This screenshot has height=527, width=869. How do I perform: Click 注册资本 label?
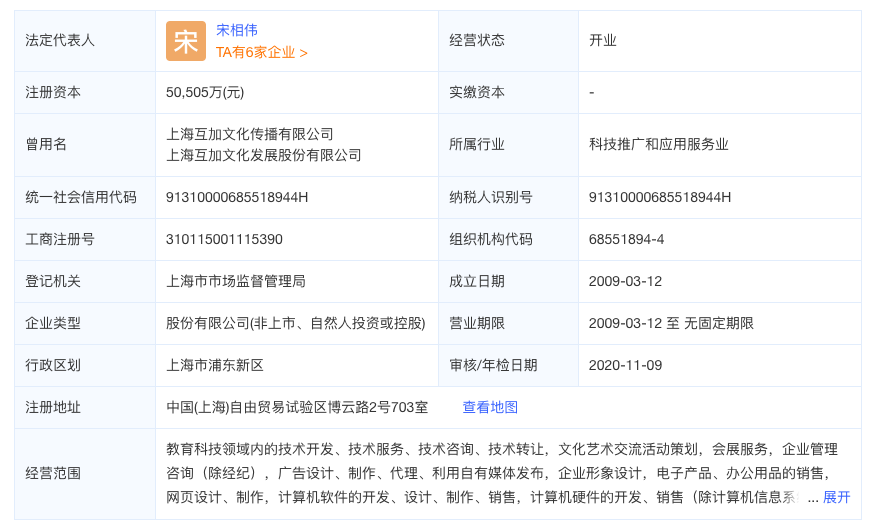pos(53,92)
